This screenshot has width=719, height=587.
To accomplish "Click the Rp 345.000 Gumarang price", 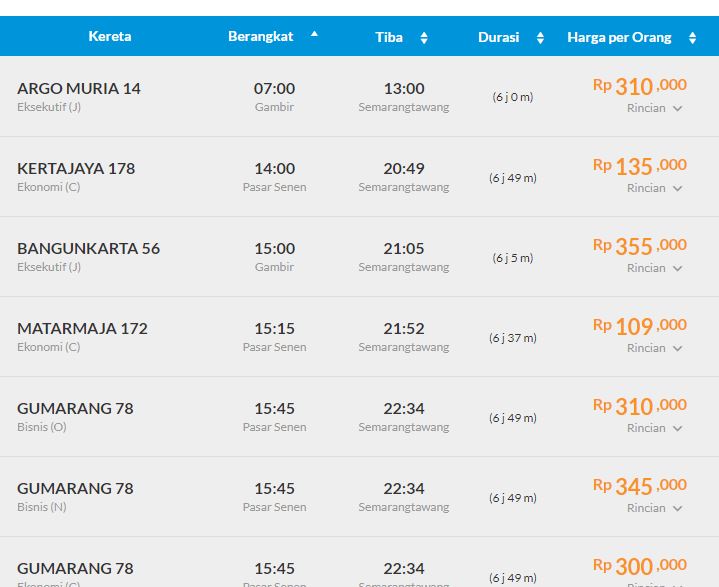I will [639, 486].
